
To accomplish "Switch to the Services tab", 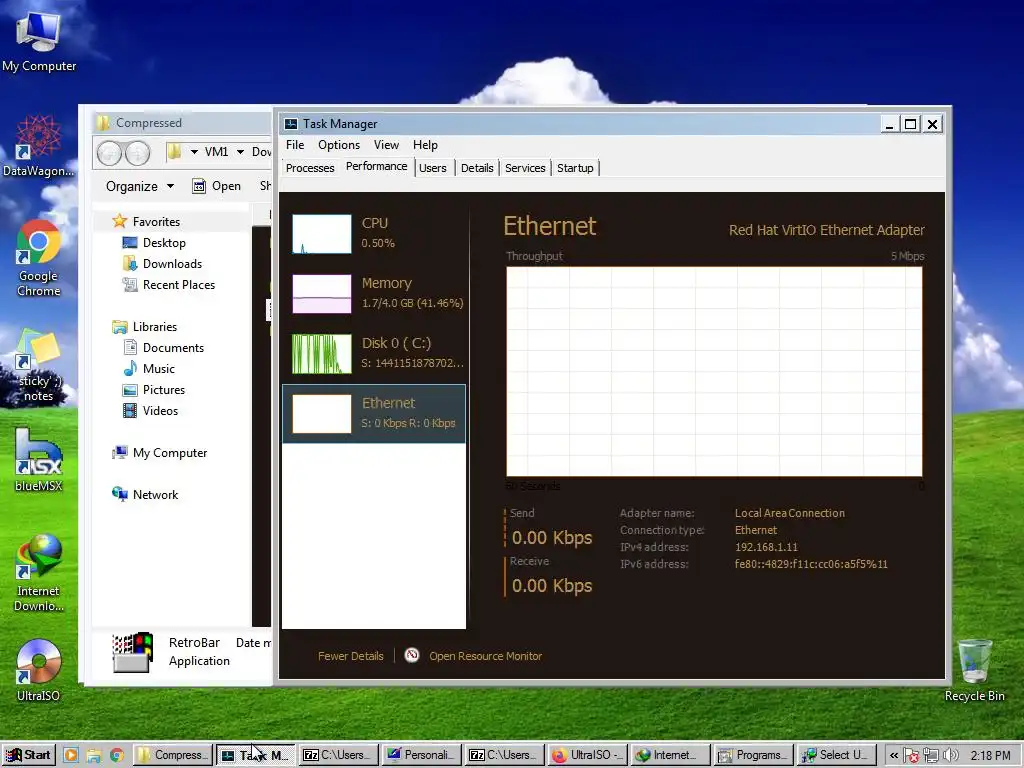I will (x=525, y=168).
